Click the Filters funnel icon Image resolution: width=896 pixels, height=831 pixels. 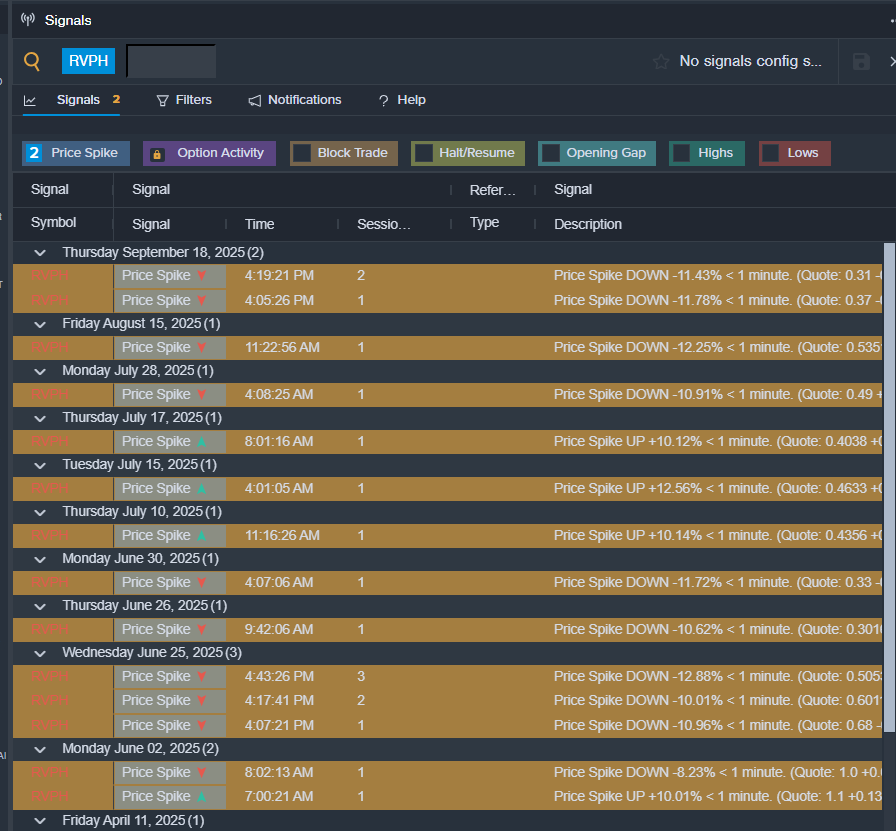163,100
